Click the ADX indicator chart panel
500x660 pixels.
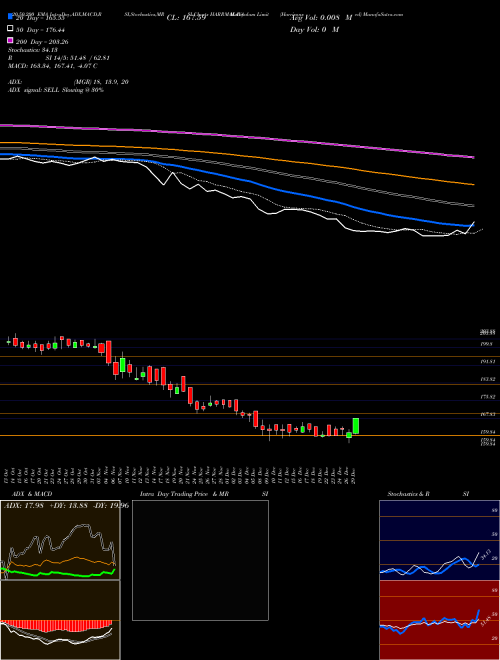pos(60,540)
